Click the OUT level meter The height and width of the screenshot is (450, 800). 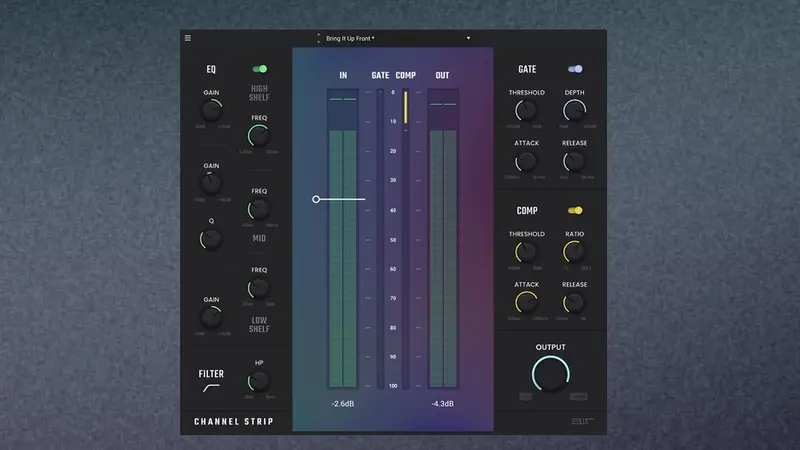(443, 238)
